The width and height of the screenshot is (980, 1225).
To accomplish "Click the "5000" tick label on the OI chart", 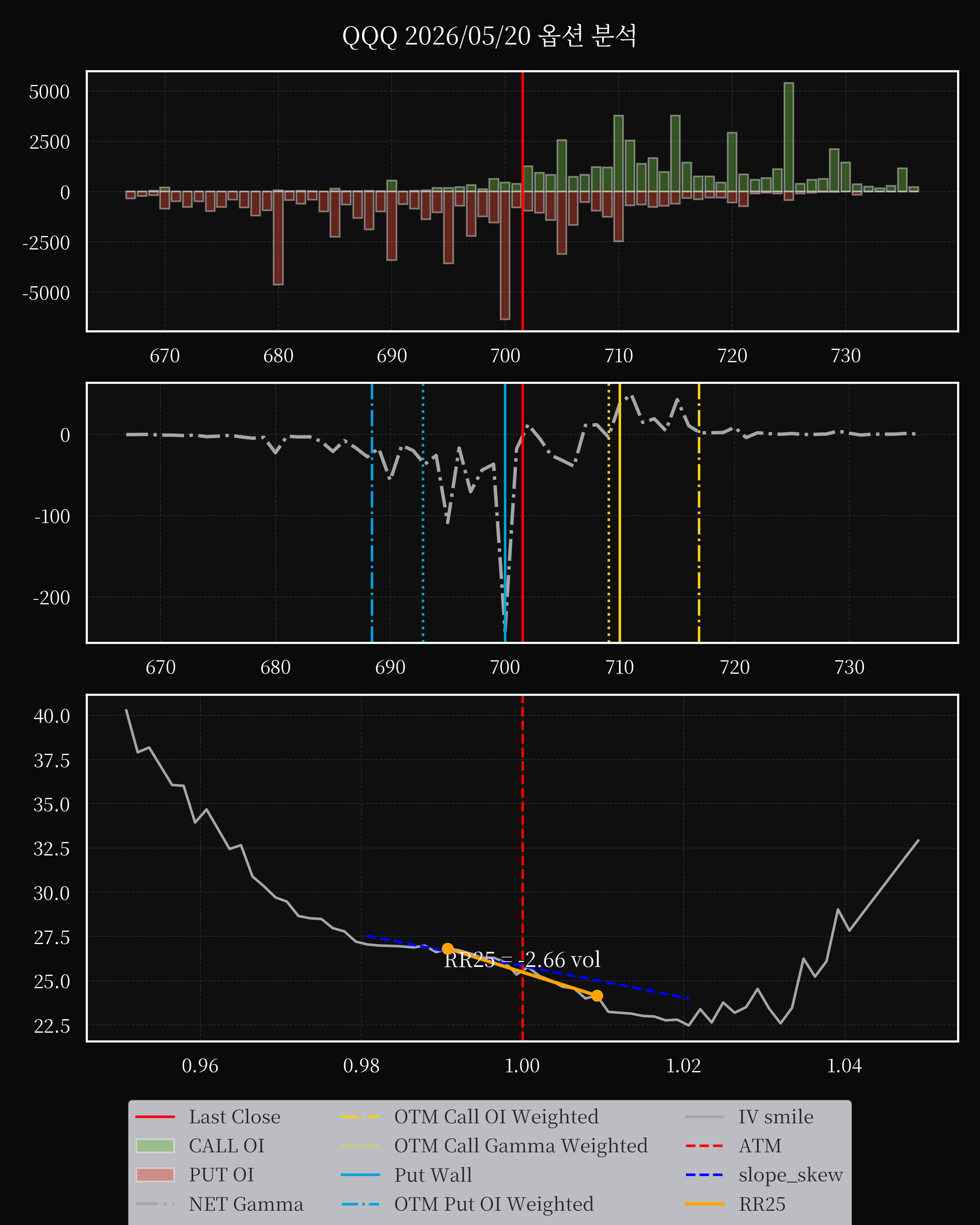I will click(x=49, y=91).
